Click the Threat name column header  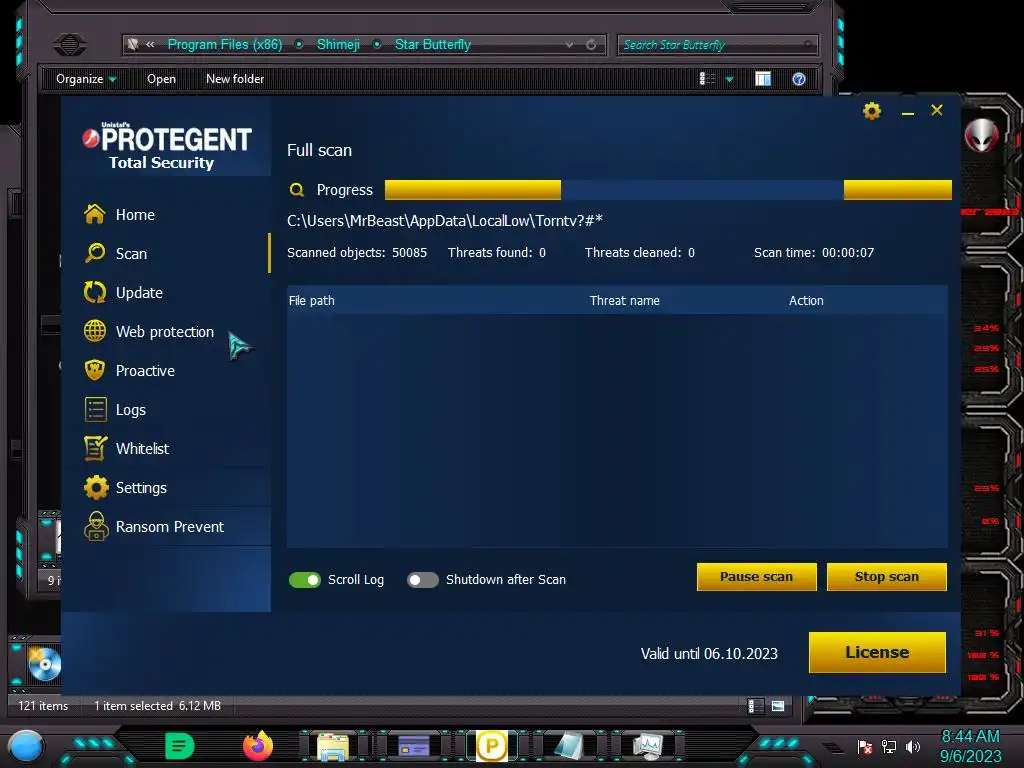(624, 300)
